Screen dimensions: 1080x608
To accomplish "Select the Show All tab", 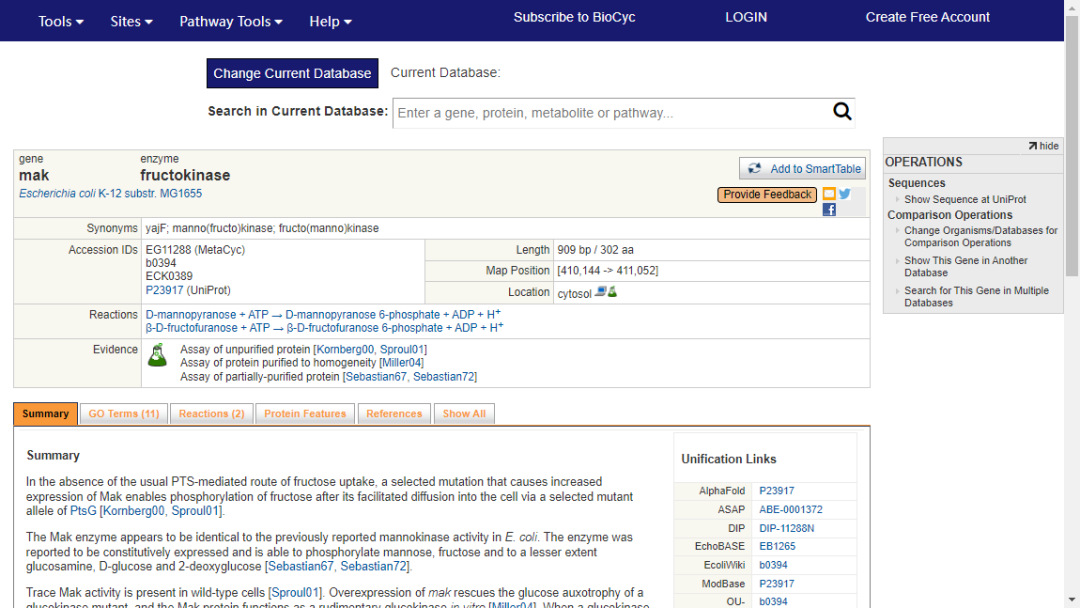I will [x=464, y=414].
